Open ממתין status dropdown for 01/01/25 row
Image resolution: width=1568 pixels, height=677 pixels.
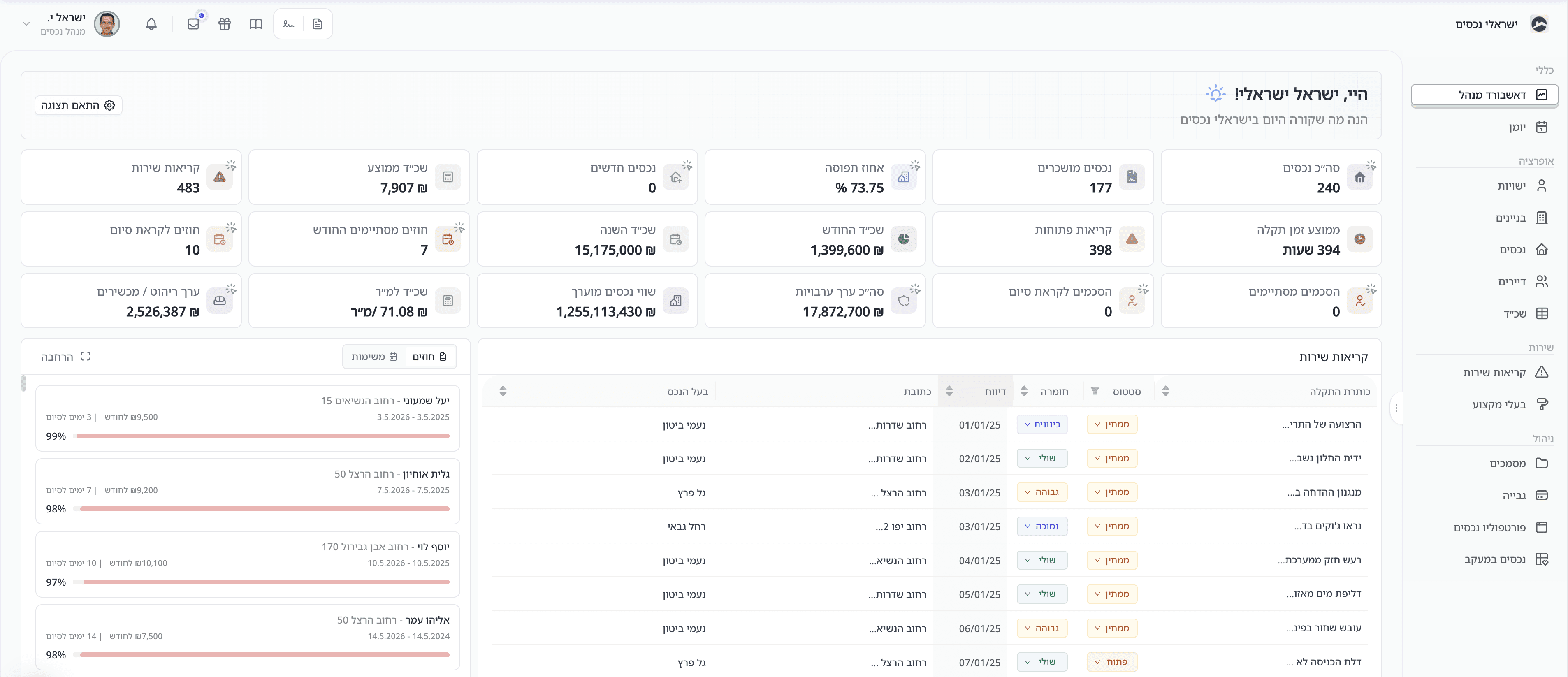click(1112, 424)
